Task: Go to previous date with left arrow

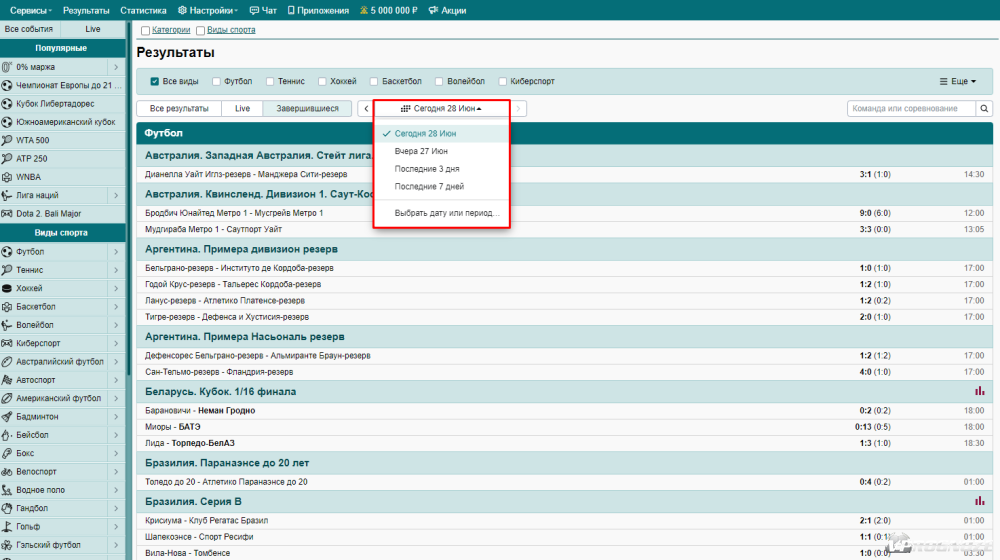Action: pos(366,109)
